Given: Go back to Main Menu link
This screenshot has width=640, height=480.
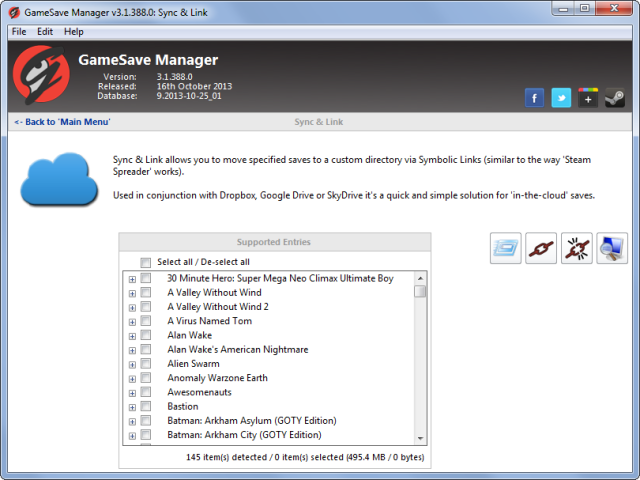Looking at the screenshot, I should click(62, 122).
